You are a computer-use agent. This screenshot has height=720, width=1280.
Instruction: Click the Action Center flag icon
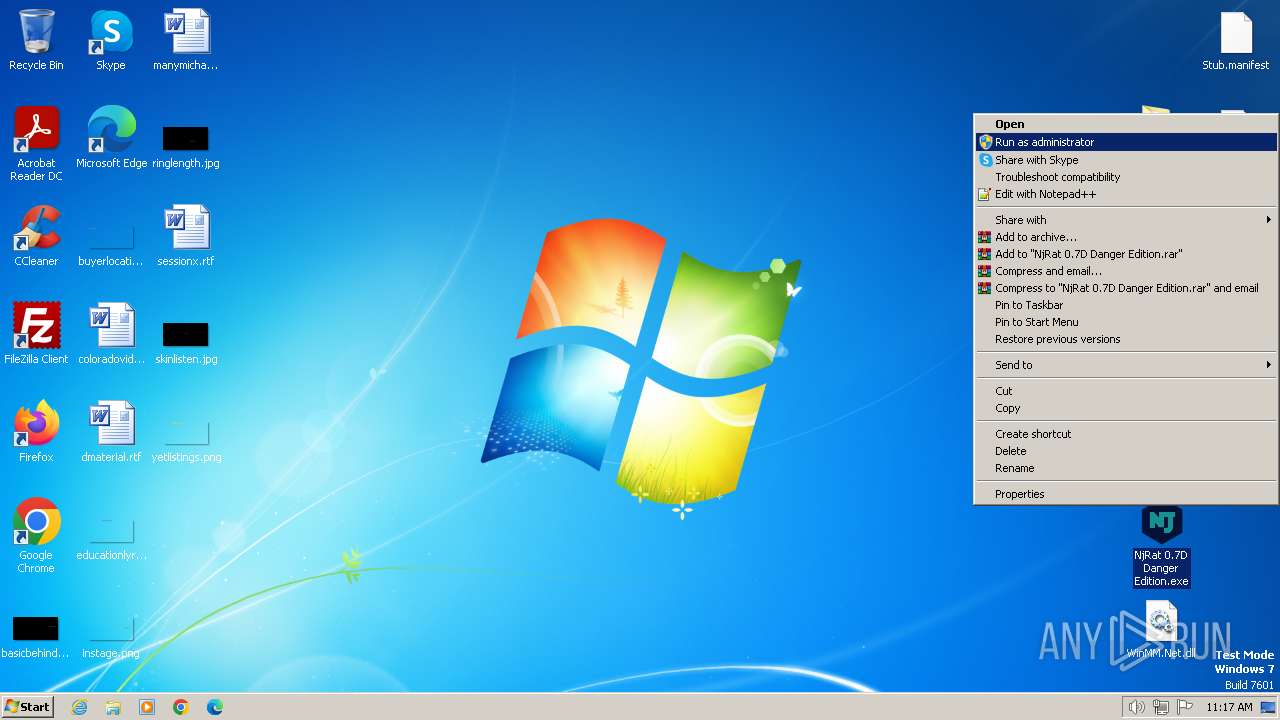(x=1185, y=707)
